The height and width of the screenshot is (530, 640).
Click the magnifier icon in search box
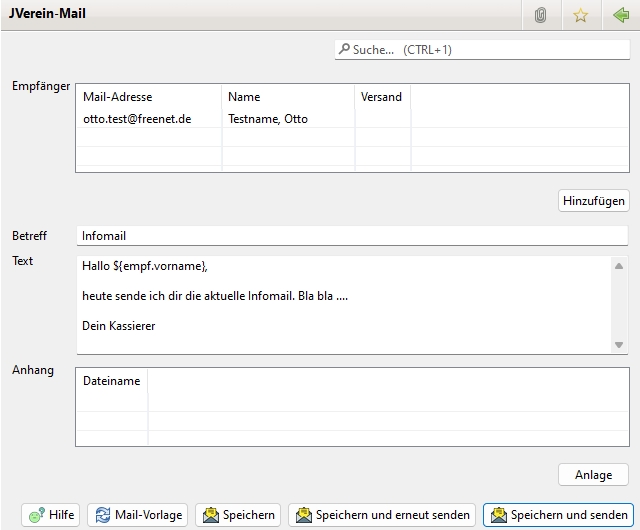click(344, 49)
